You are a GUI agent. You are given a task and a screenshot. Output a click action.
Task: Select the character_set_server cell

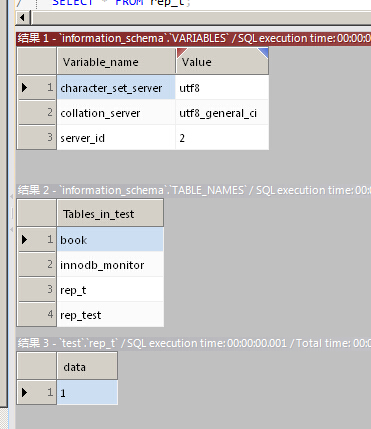116,87
